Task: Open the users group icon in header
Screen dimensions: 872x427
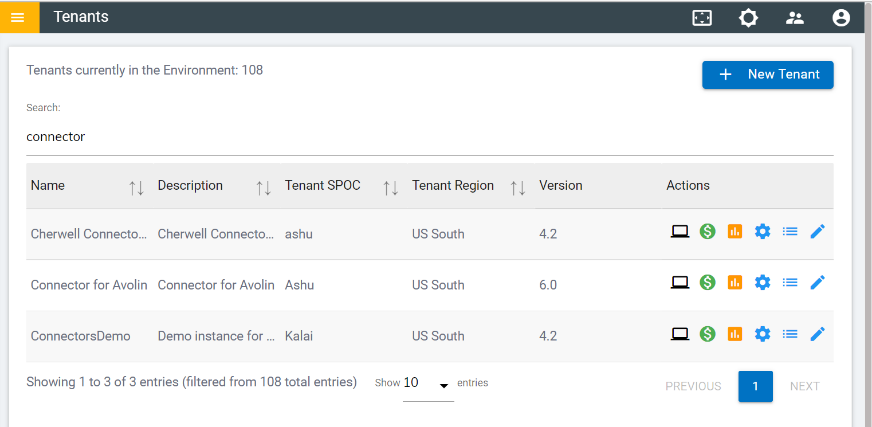Action: [x=795, y=18]
